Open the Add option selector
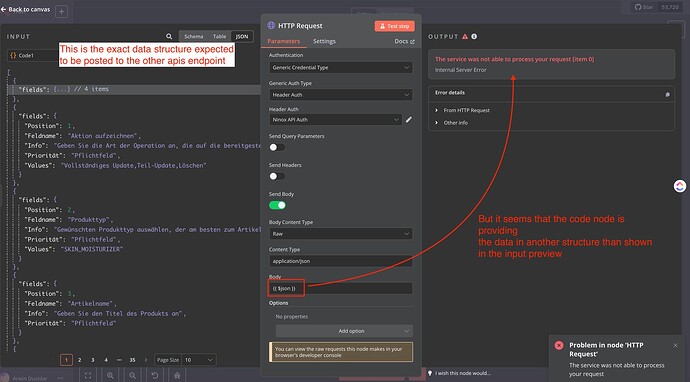Screen dimensions: 690x382 coord(344,331)
